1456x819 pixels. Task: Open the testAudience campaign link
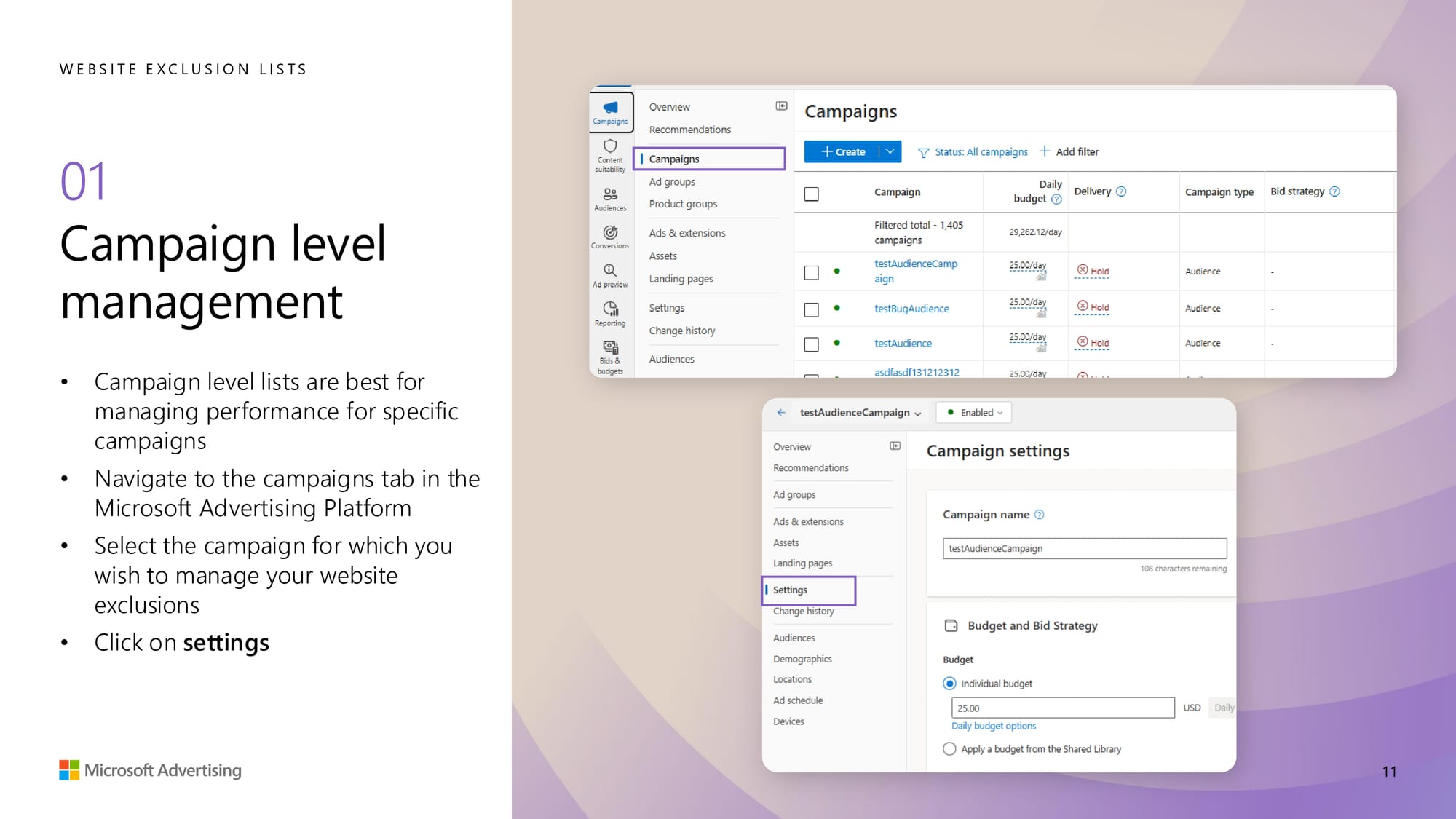click(x=903, y=343)
